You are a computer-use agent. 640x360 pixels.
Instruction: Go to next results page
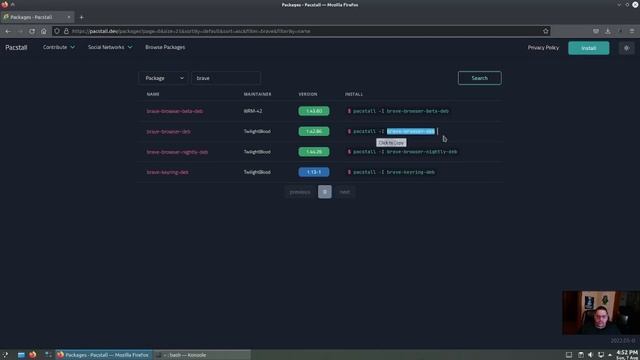click(x=344, y=192)
